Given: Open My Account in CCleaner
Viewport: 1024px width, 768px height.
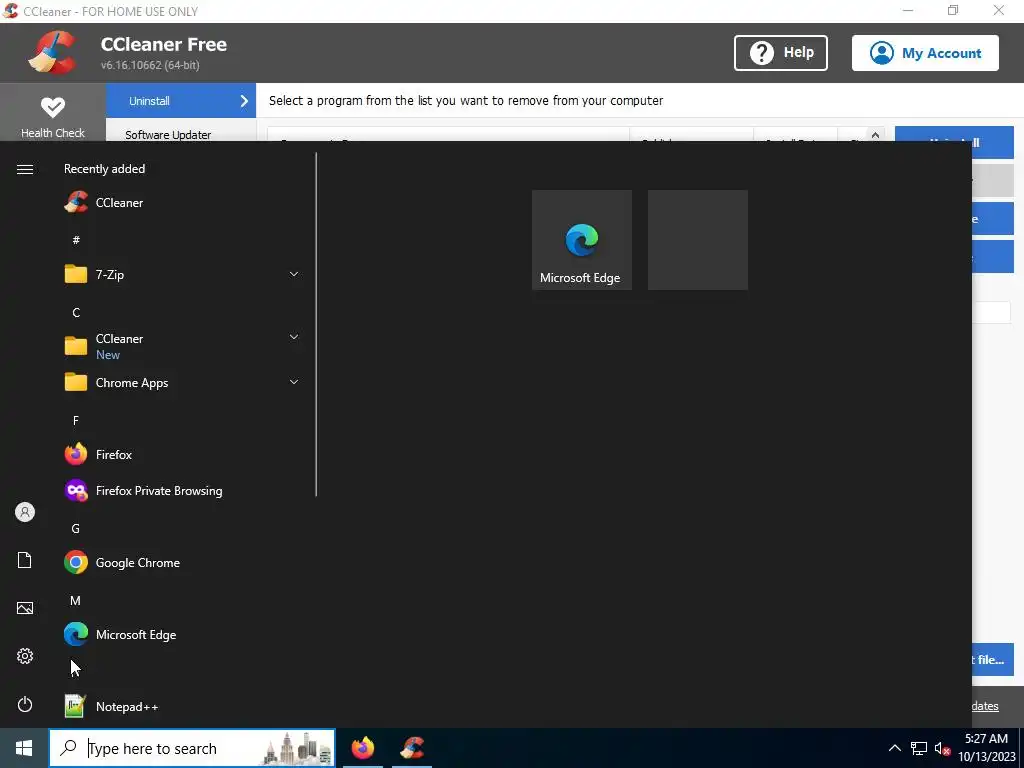Looking at the screenshot, I should click(925, 53).
